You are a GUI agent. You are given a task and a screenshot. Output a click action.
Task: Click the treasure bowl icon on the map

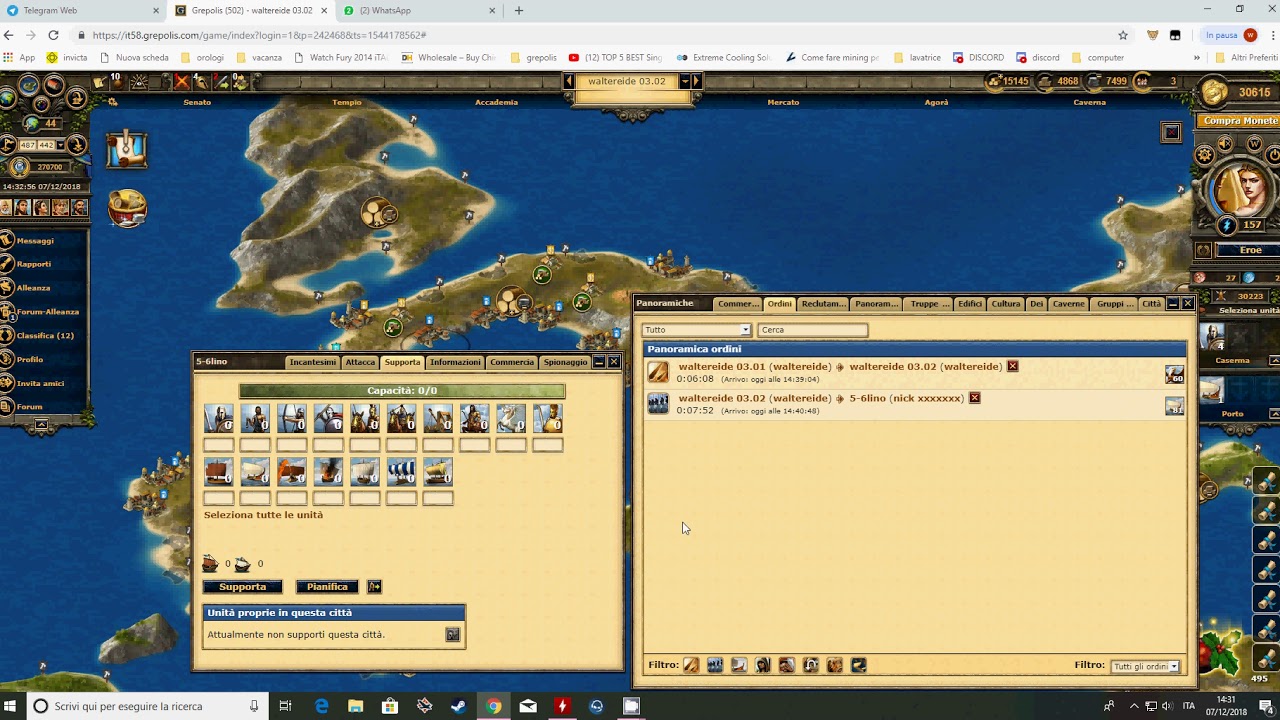point(127,208)
